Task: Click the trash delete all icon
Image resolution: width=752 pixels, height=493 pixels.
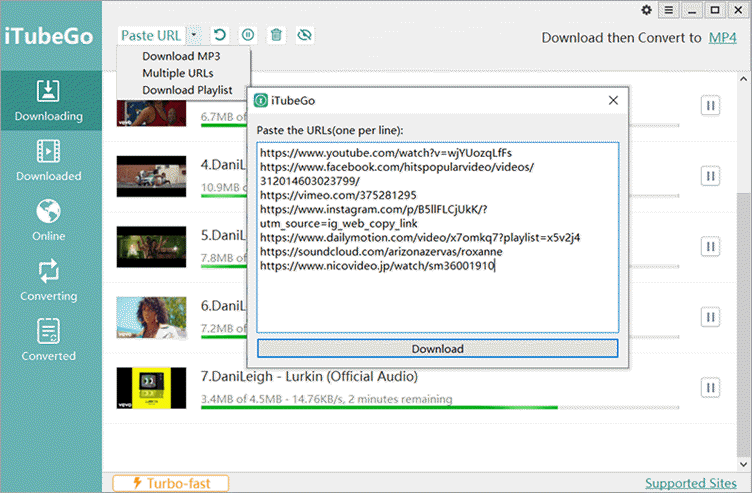Action: coord(276,35)
